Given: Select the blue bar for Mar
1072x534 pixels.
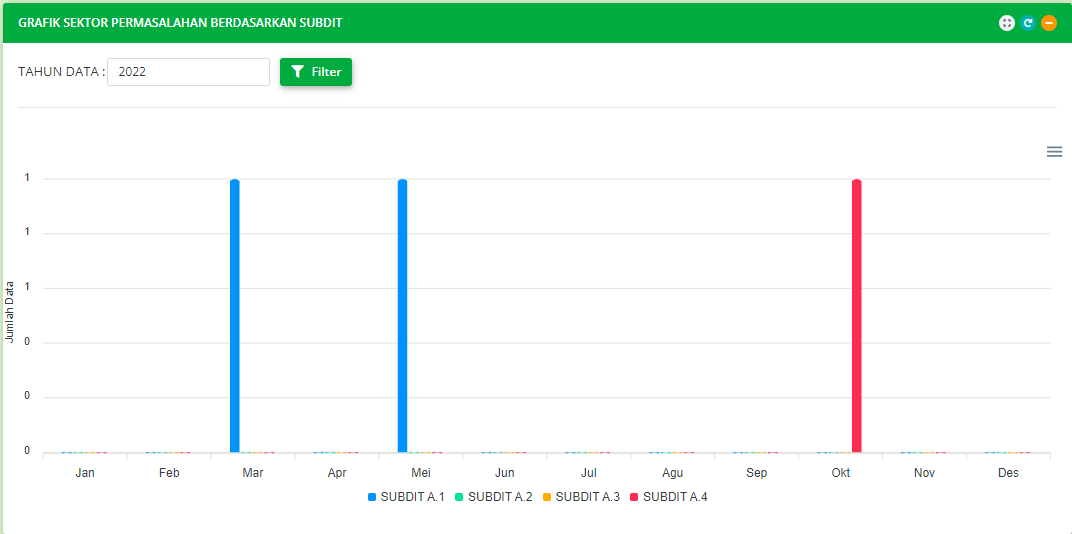Looking at the screenshot, I should tap(235, 315).
